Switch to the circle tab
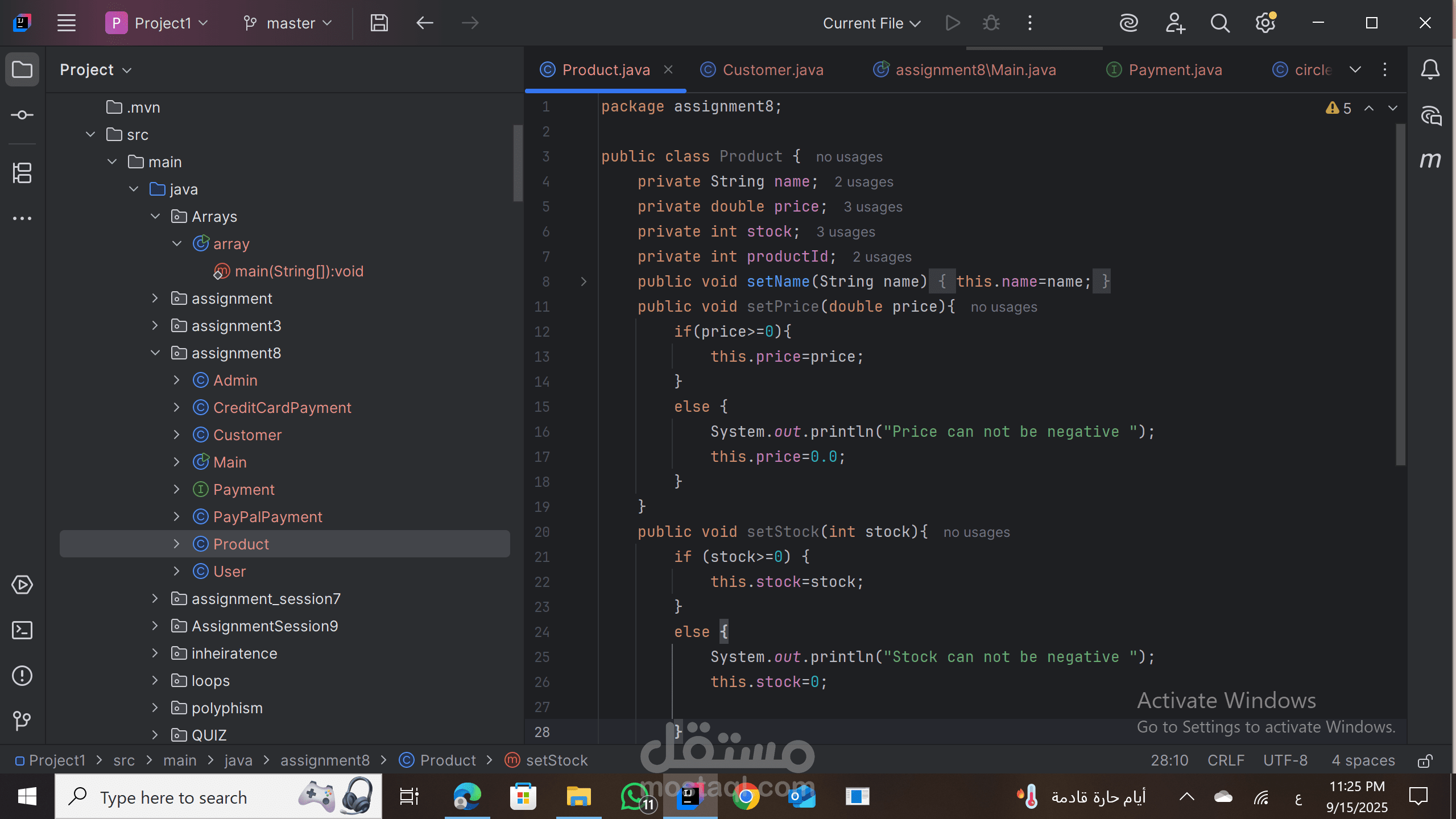This screenshot has width=1456, height=819. (x=1302, y=70)
